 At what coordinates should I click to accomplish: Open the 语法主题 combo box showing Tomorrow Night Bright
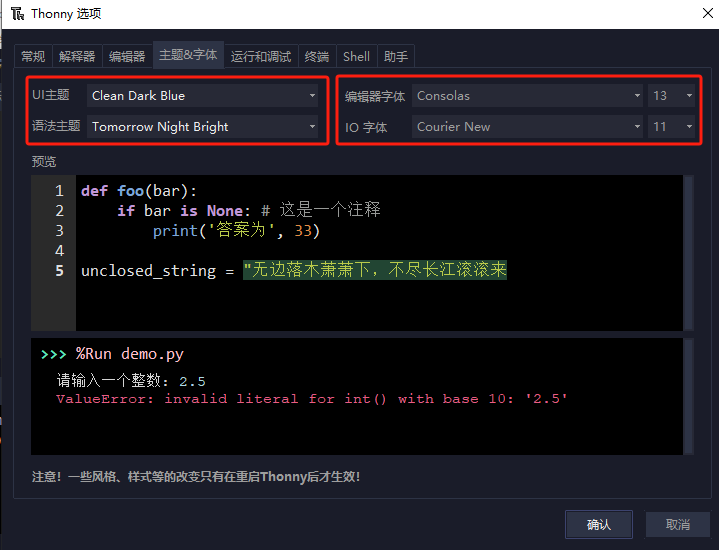pyautogui.click(x=202, y=127)
